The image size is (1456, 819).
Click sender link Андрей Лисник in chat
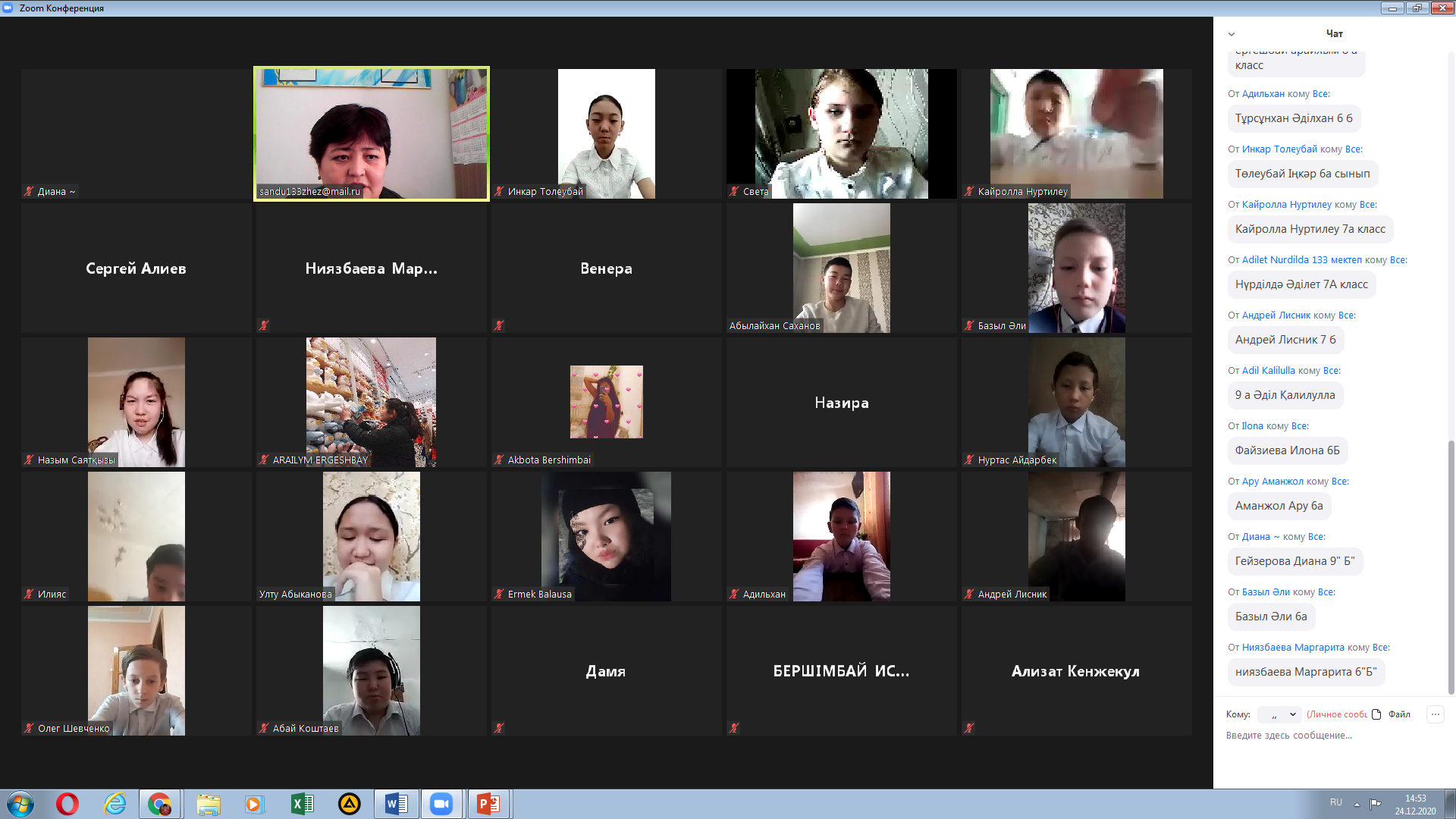(1276, 315)
